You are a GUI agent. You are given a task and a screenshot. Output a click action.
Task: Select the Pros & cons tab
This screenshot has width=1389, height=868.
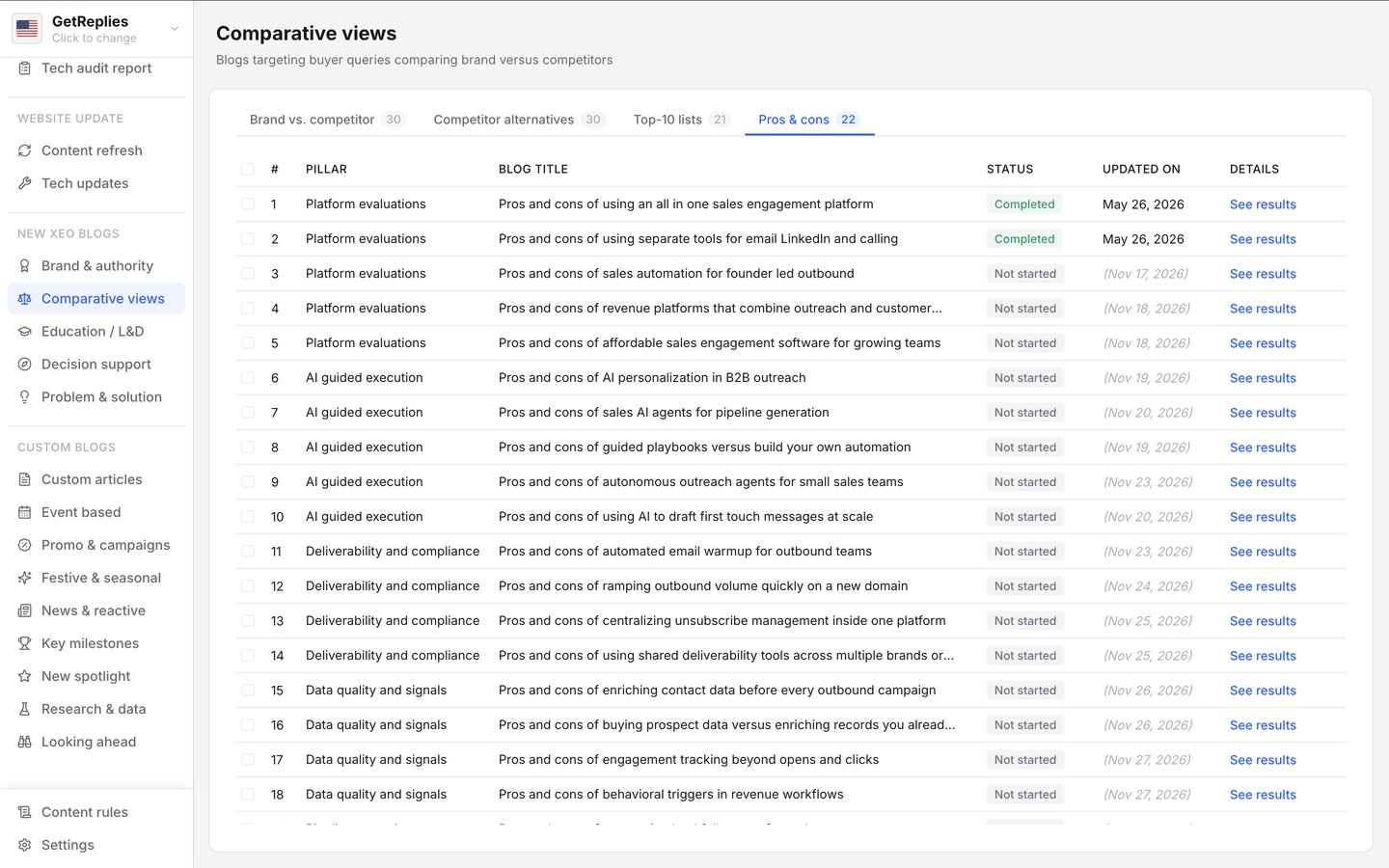(x=809, y=120)
